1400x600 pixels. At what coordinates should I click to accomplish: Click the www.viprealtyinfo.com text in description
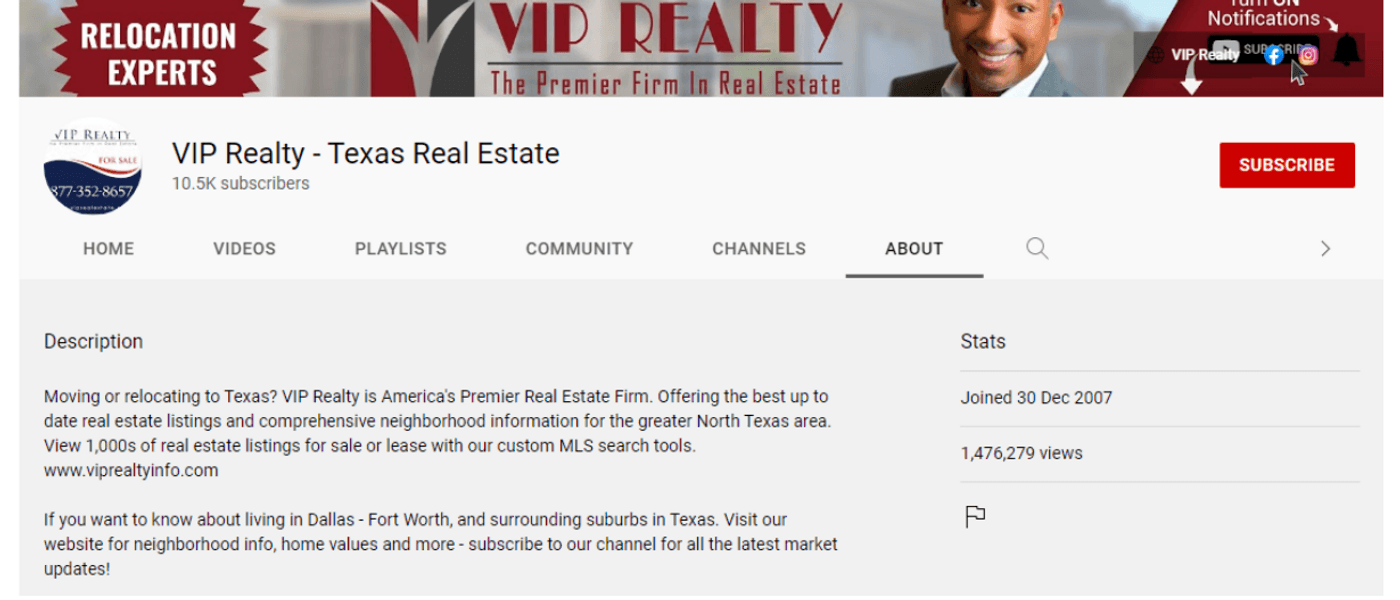click(x=131, y=470)
